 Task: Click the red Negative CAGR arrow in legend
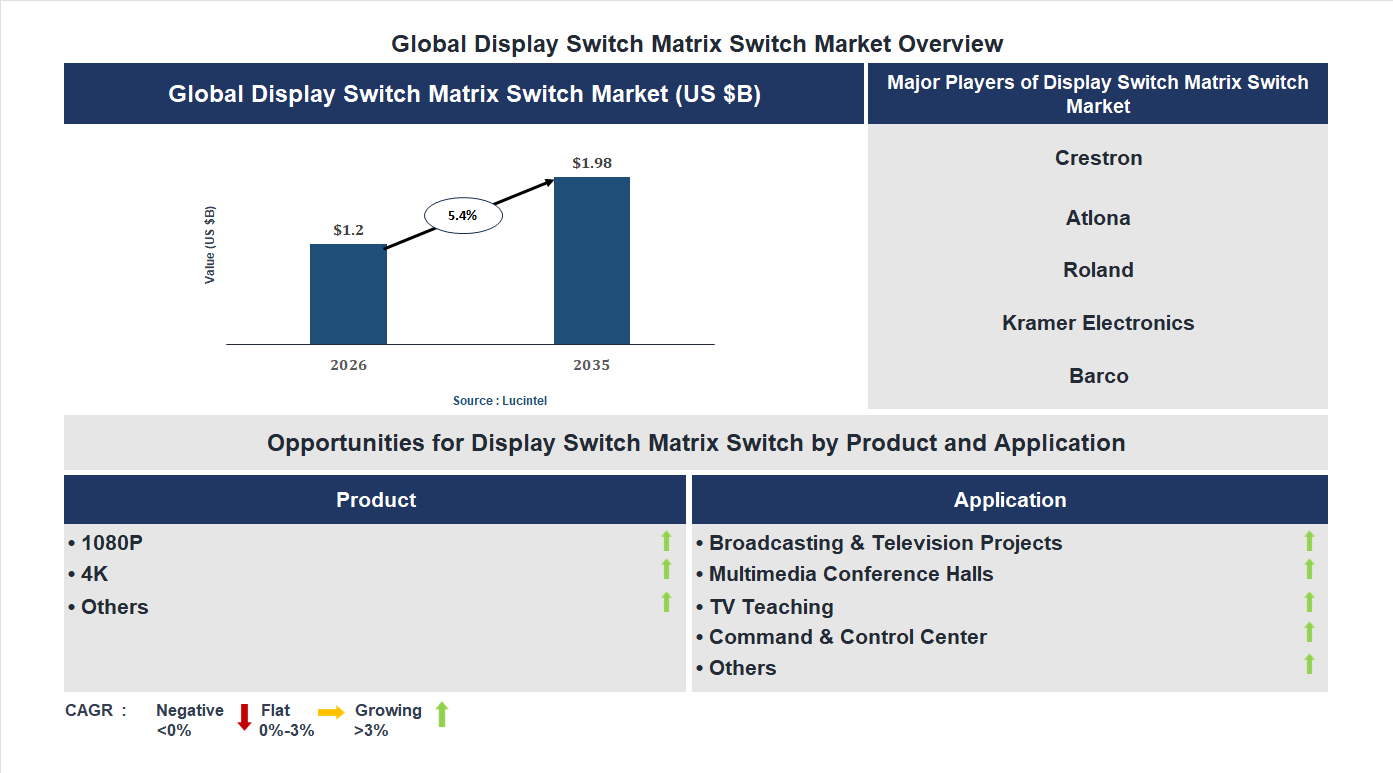coord(243,718)
